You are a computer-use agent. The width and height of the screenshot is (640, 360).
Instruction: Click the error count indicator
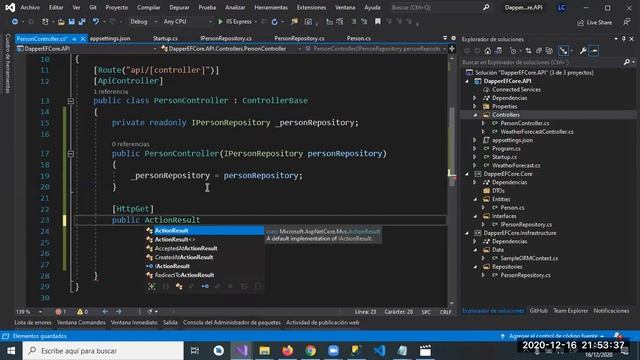[60, 312]
